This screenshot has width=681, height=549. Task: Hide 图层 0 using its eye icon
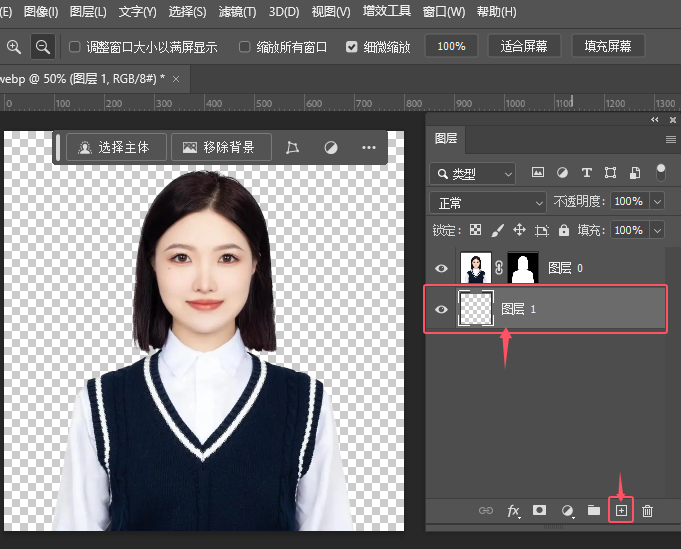tap(442, 268)
